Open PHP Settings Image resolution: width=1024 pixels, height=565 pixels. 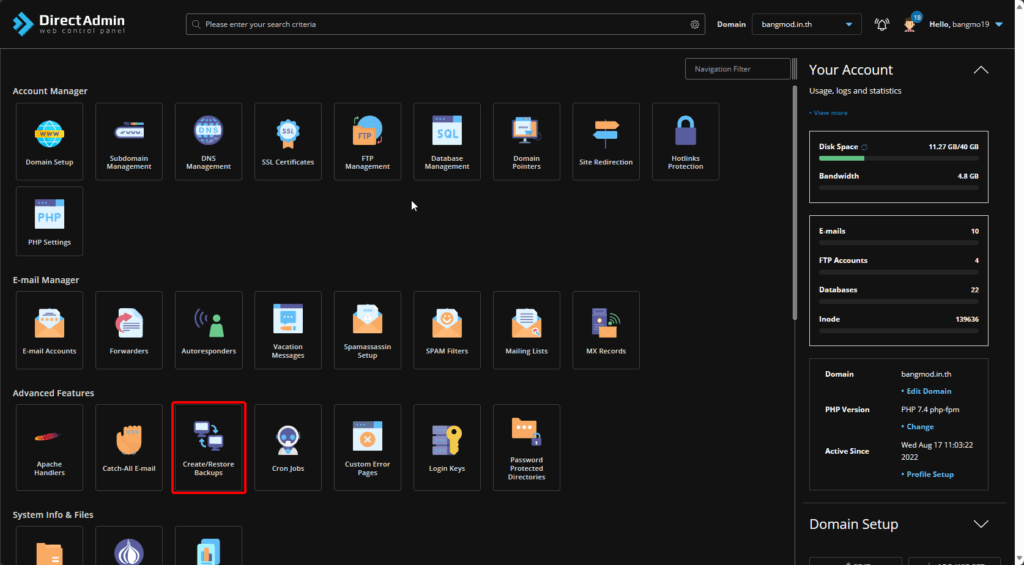tap(49, 221)
